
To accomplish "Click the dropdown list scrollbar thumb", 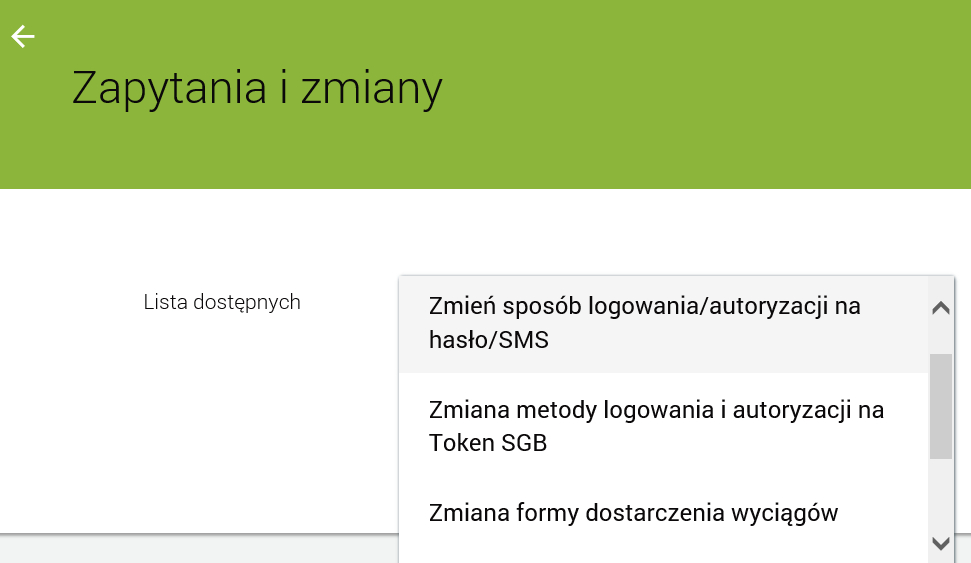I will (940, 405).
